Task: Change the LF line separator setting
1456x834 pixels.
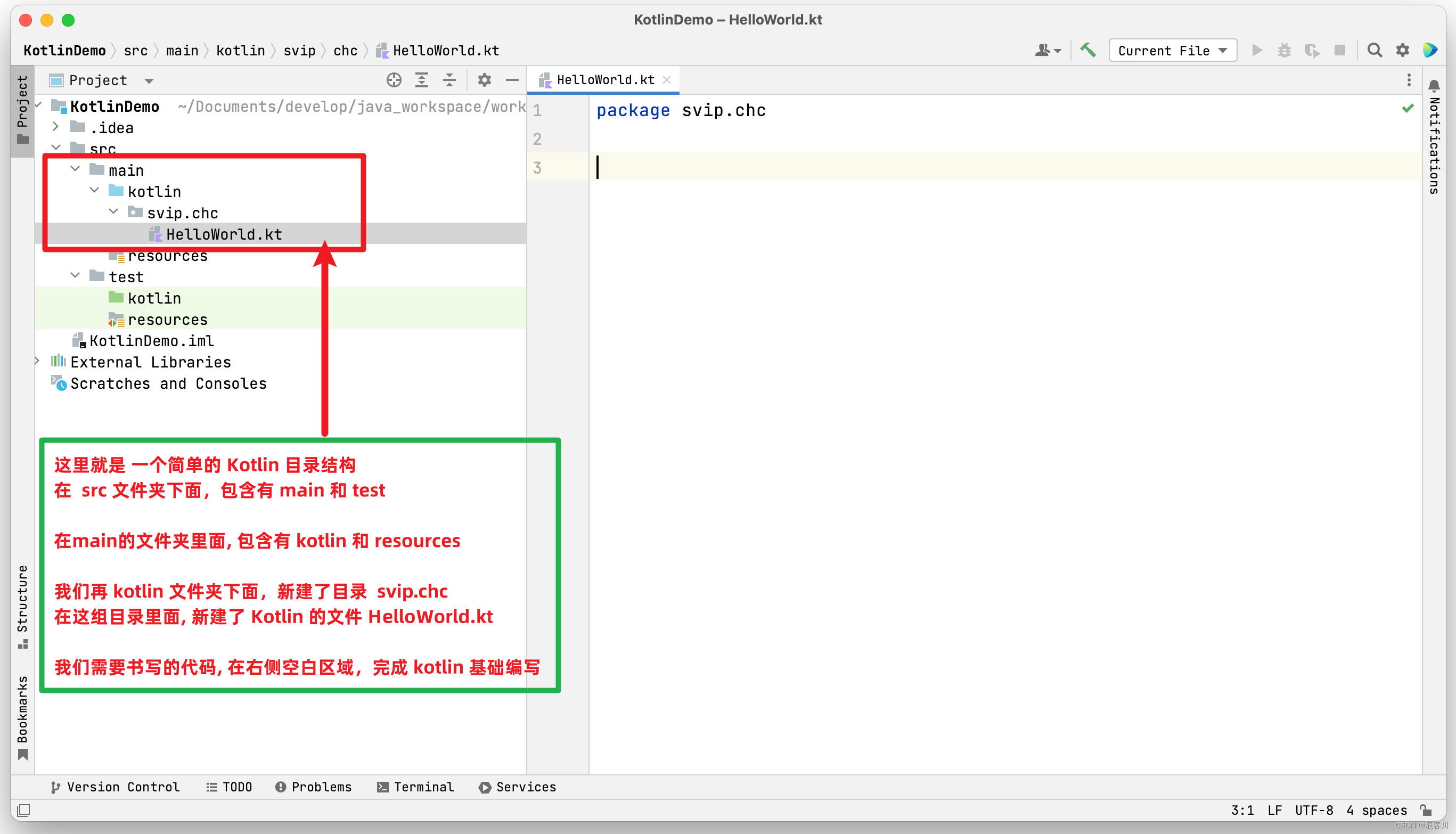Action: [1275, 810]
